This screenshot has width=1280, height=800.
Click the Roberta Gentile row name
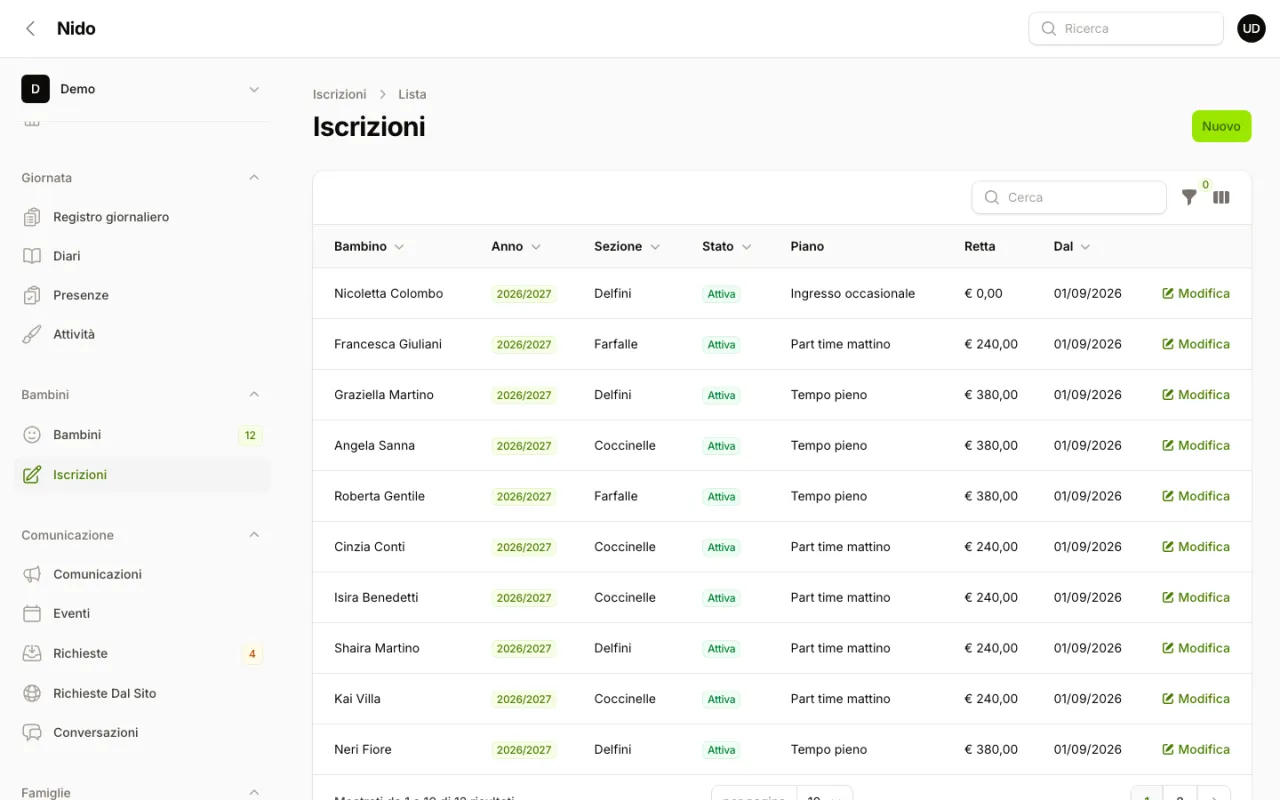pyautogui.click(x=379, y=496)
